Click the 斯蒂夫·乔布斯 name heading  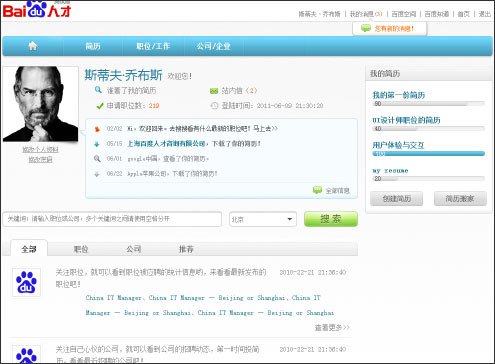(123, 75)
